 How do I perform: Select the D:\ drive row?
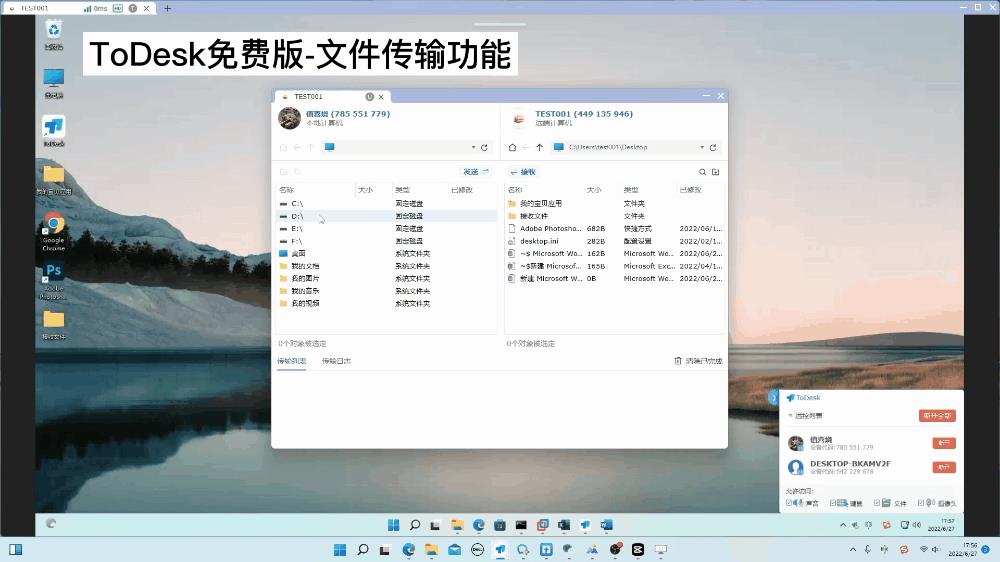[x=386, y=216]
